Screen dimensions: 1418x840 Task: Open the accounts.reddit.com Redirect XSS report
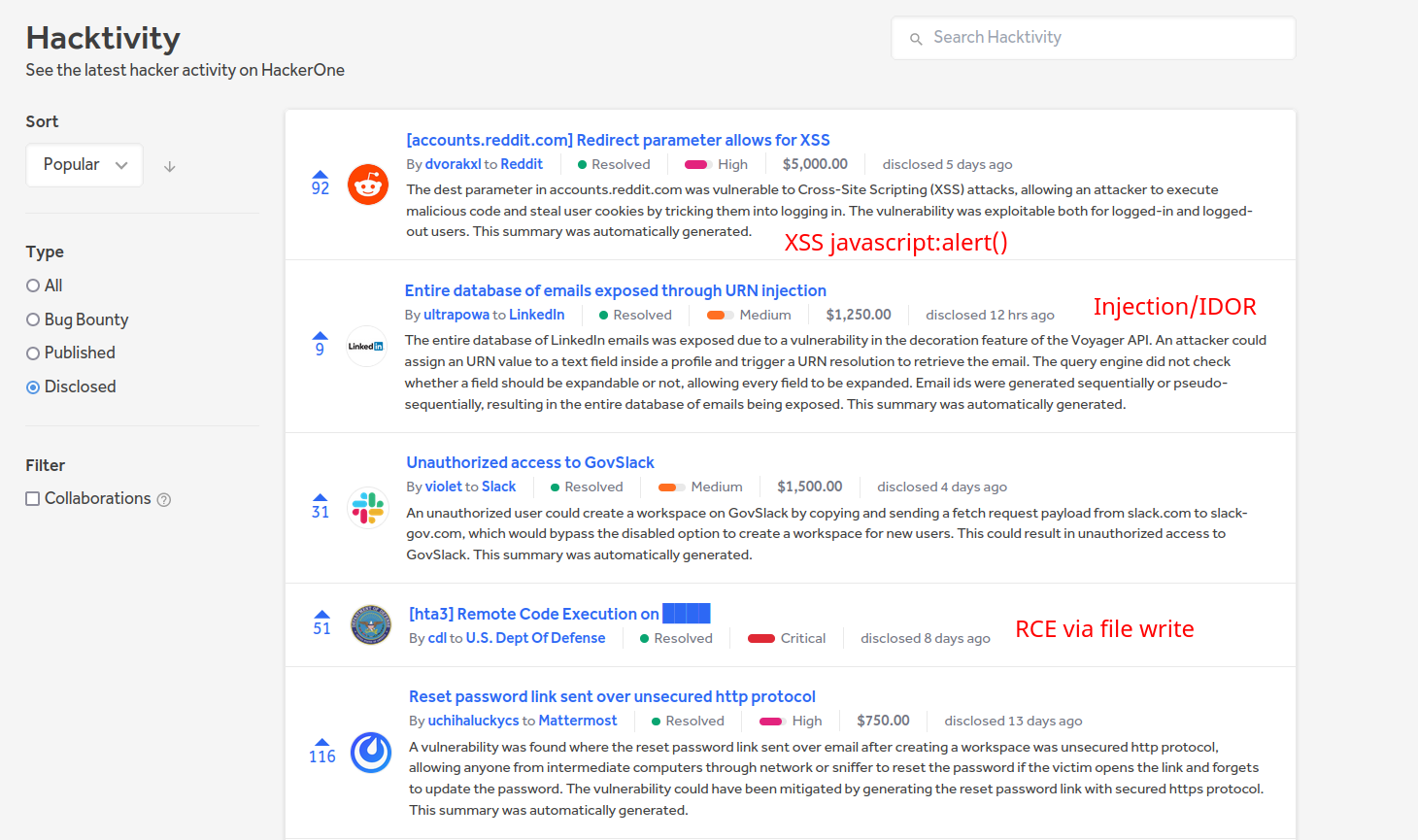pos(618,141)
